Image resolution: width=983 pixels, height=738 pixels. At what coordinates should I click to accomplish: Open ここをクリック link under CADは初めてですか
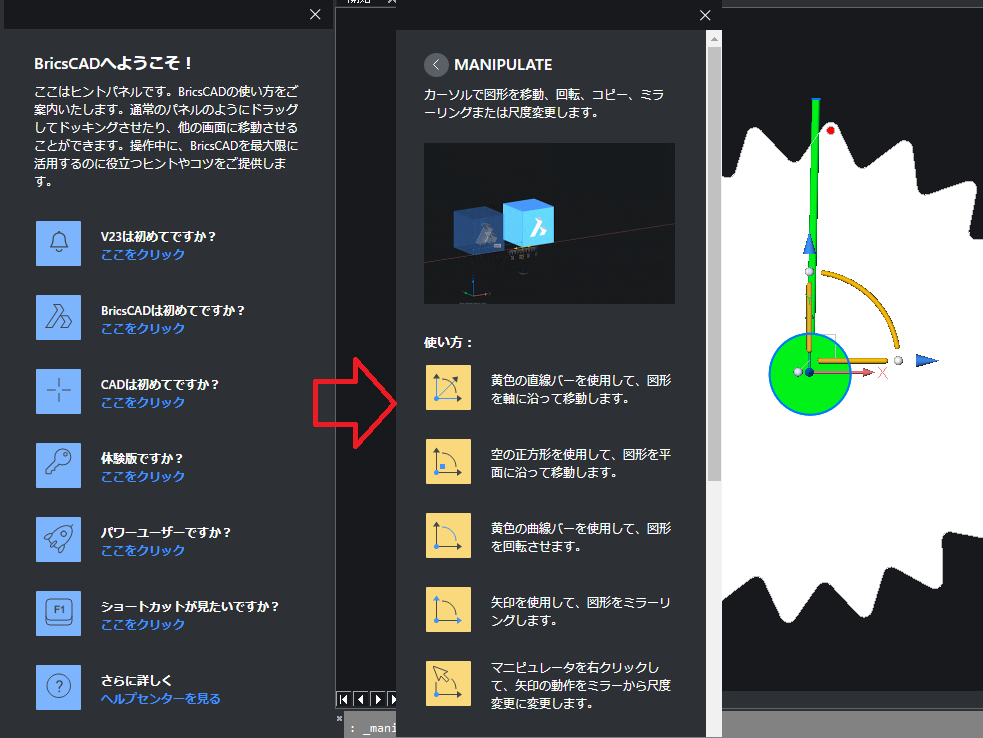pyautogui.click(x=143, y=403)
